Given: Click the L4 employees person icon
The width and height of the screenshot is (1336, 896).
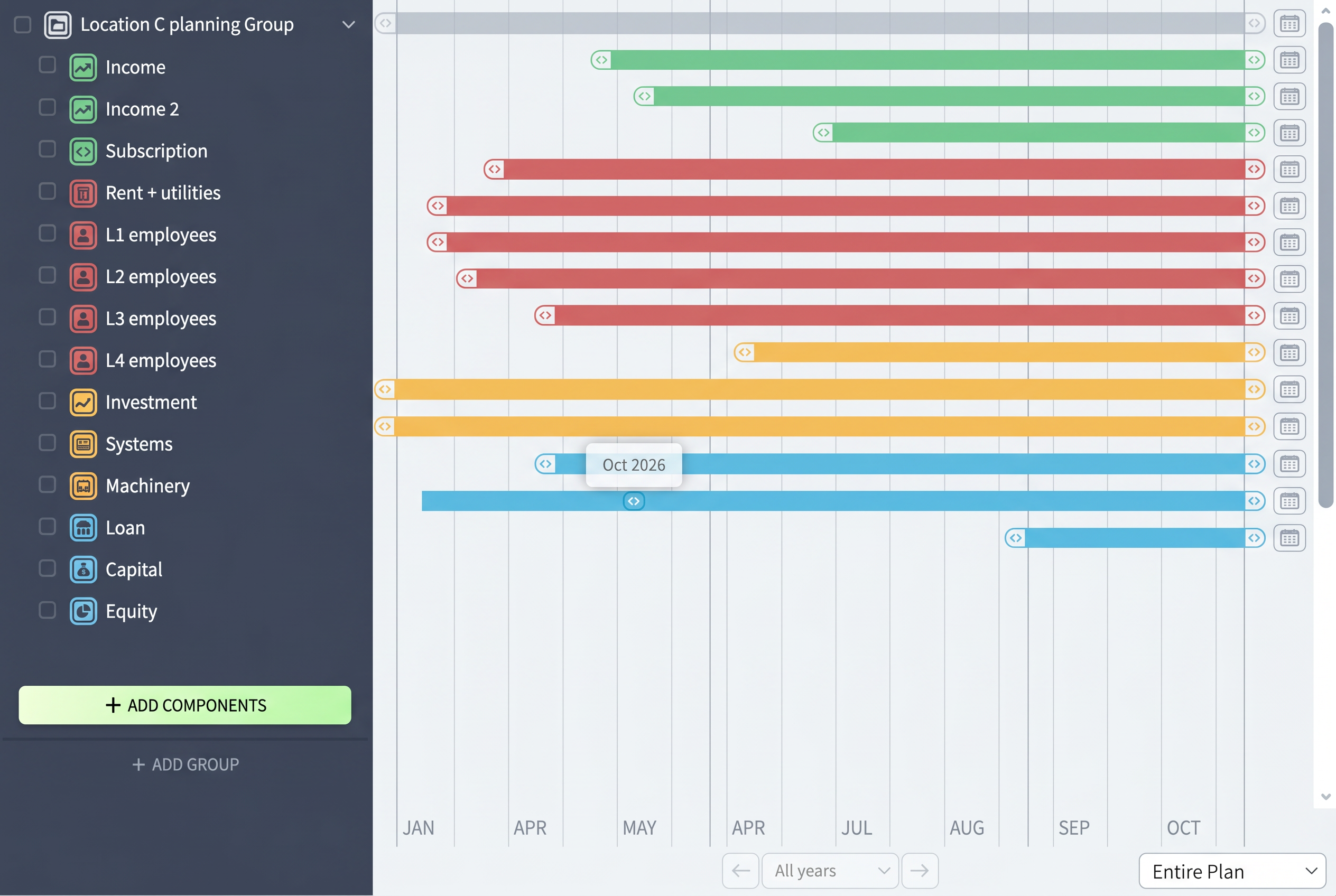Looking at the screenshot, I should click(x=83, y=361).
